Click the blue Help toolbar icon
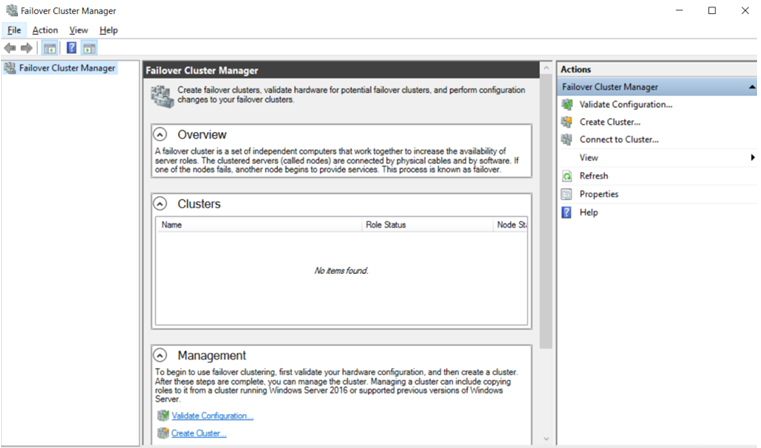This screenshot has width=761, height=448. (x=71, y=48)
